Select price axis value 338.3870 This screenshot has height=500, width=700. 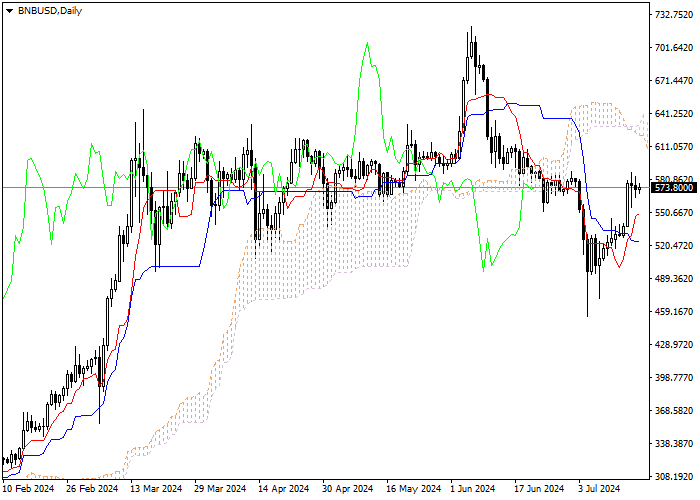(674, 444)
